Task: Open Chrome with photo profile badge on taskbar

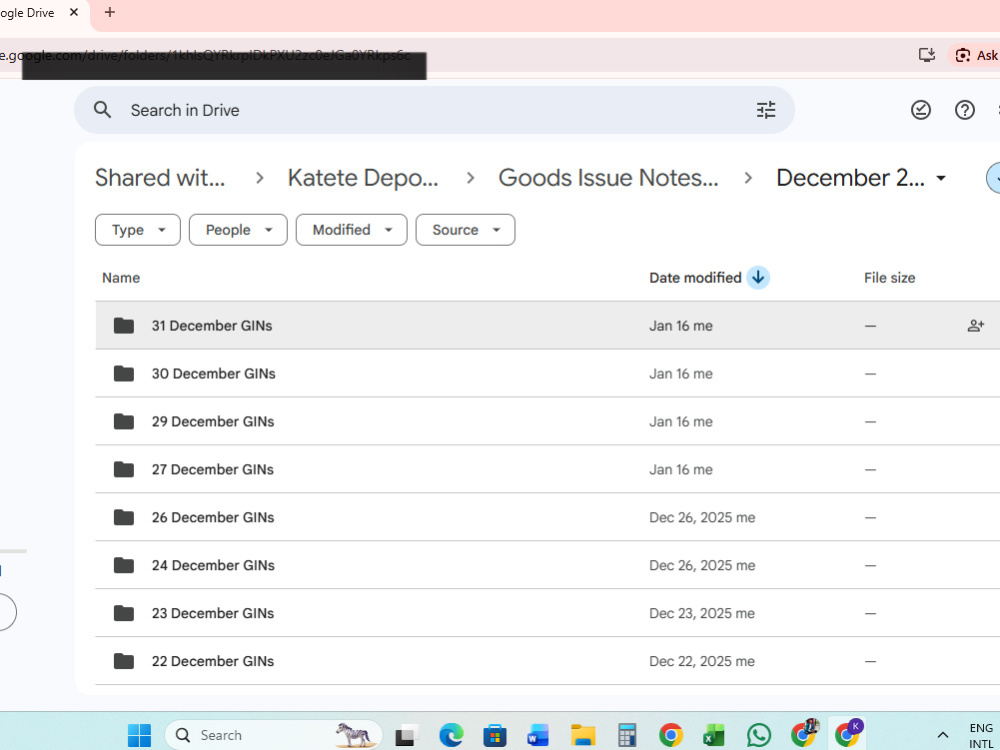Action: pos(804,734)
